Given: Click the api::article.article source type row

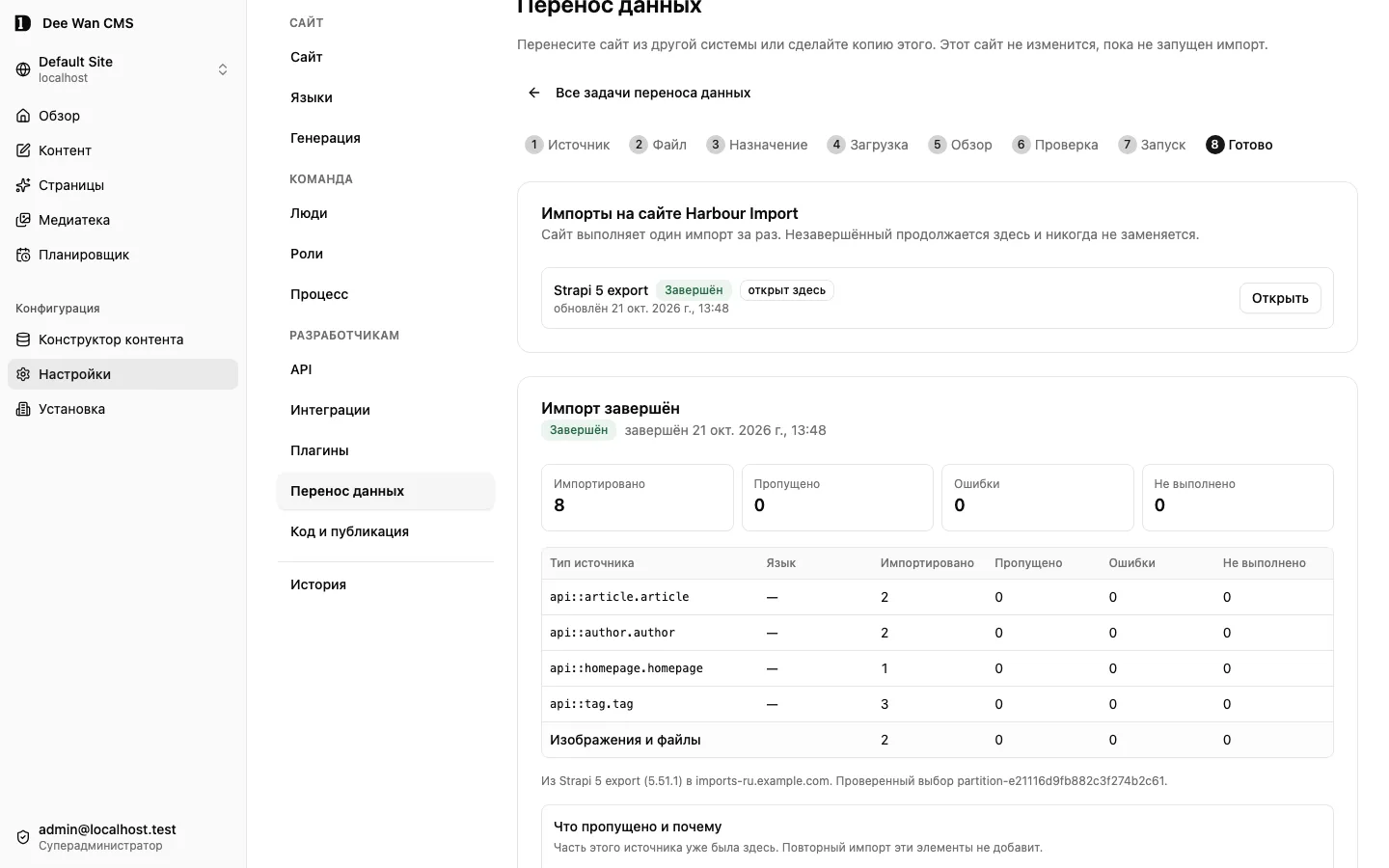Looking at the screenshot, I should coord(938,597).
